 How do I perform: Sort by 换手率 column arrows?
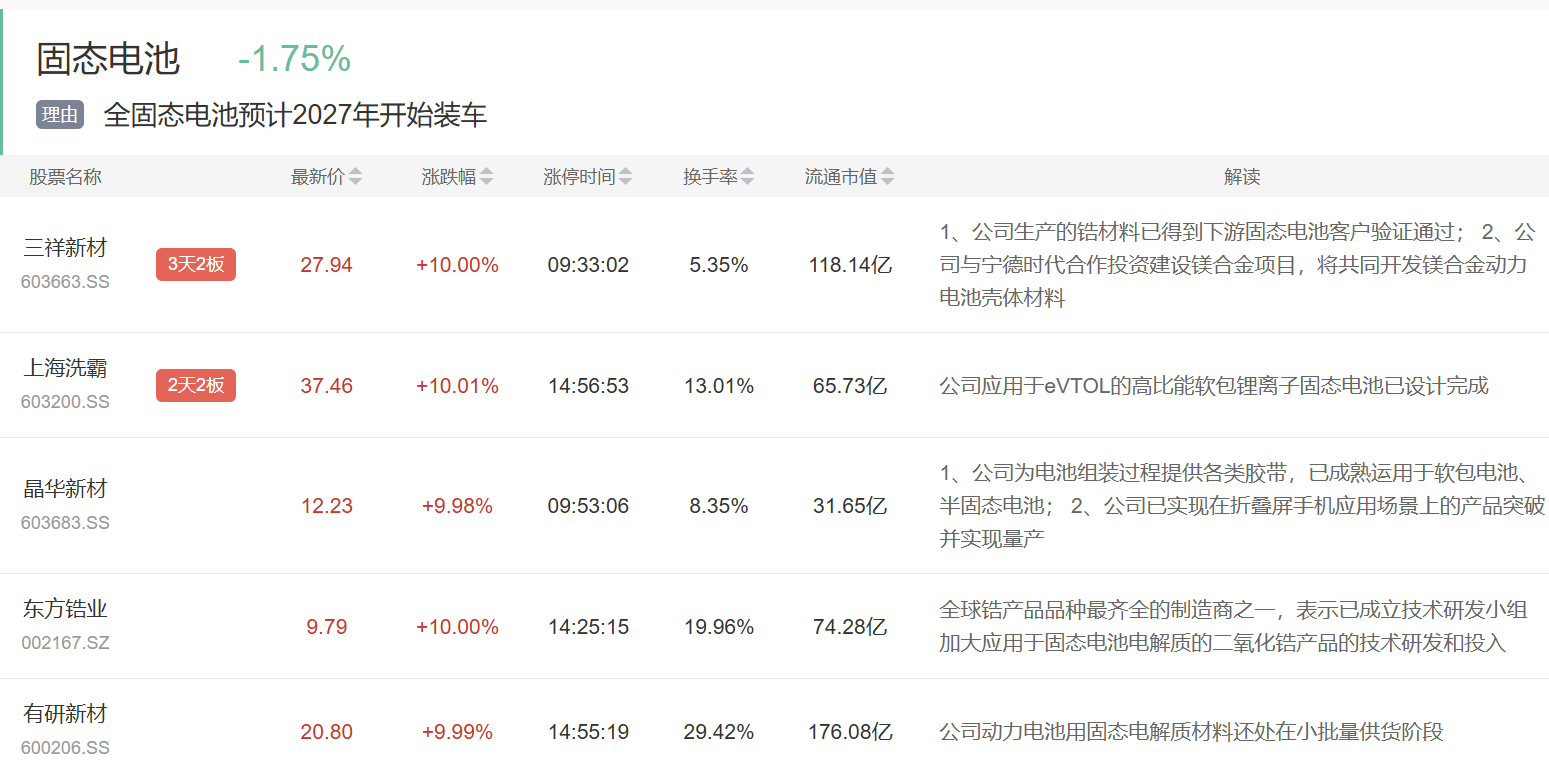click(x=747, y=177)
